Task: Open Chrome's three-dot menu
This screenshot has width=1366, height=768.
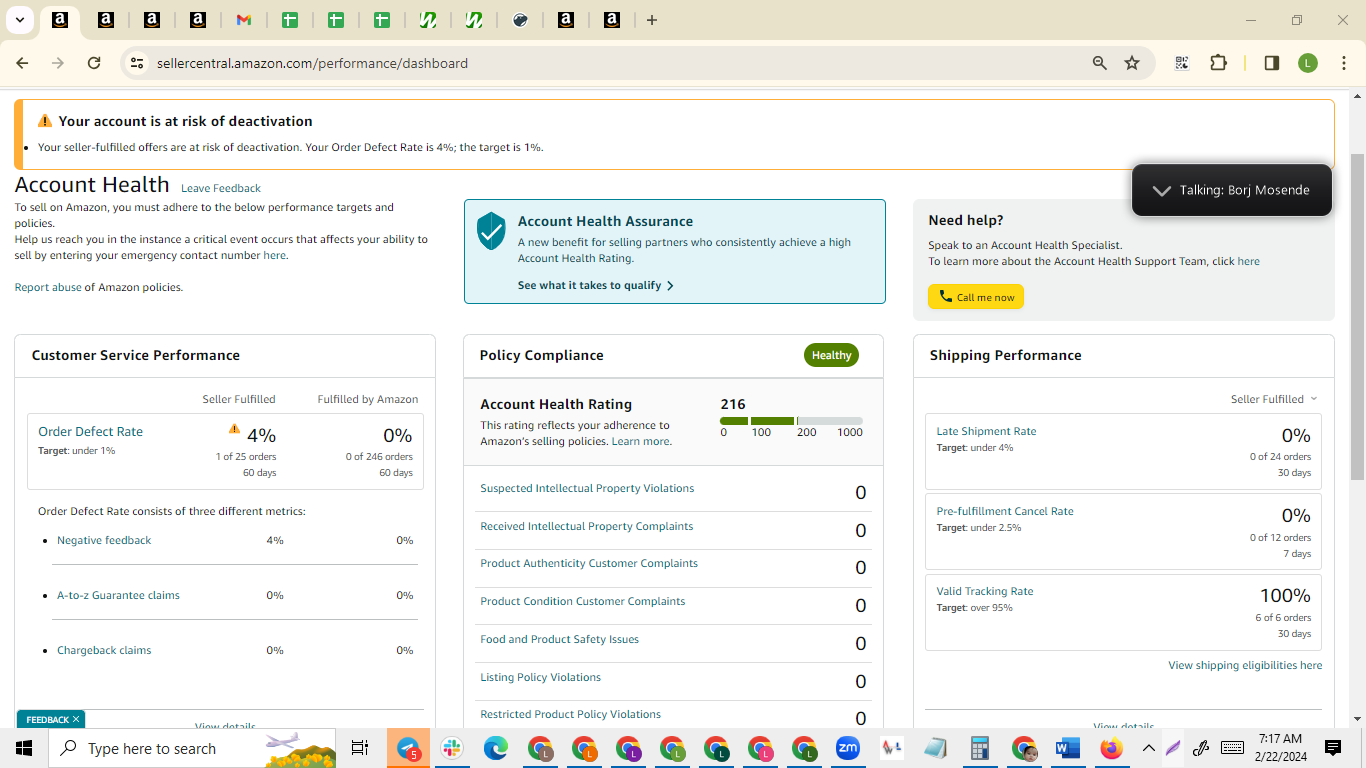Action: click(1344, 63)
